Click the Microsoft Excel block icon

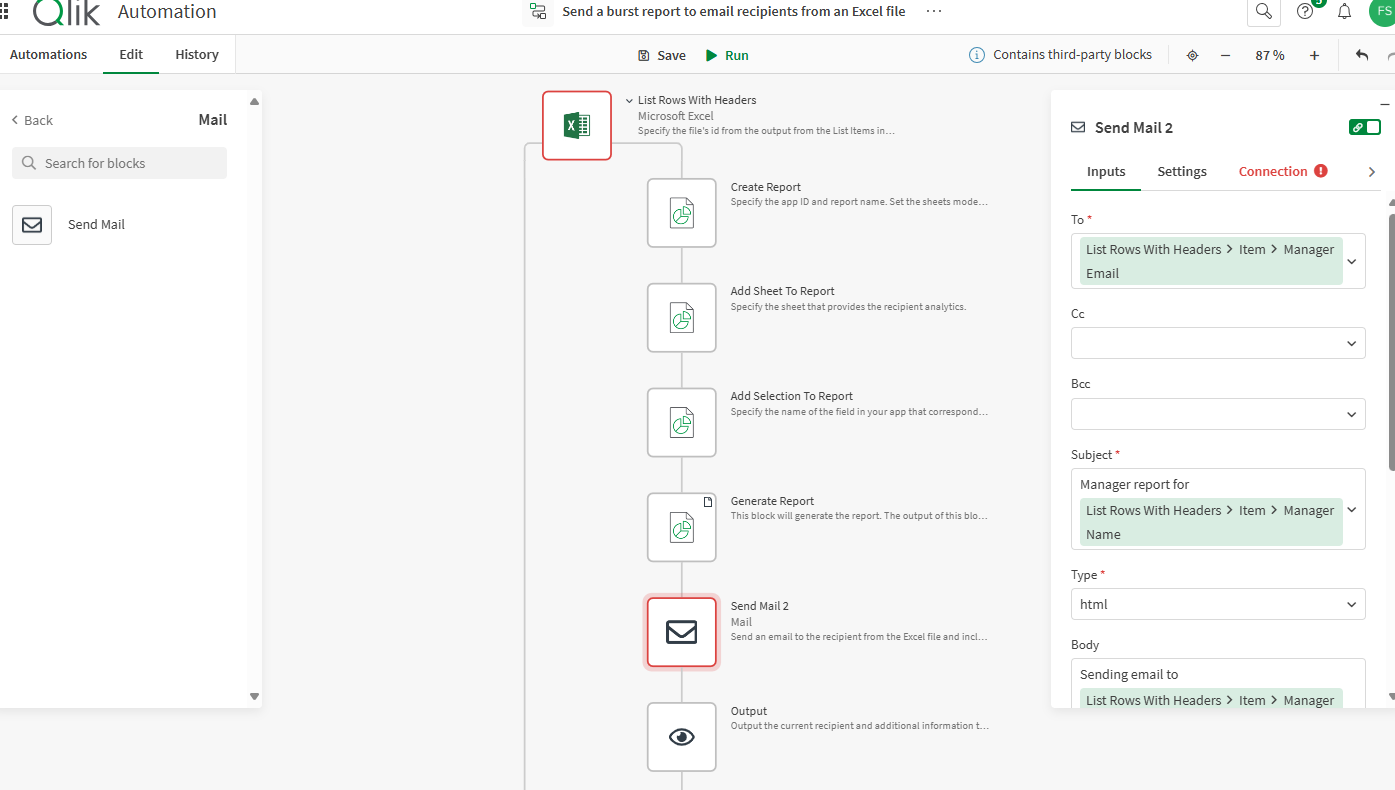pyautogui.click(x=577, y=126)
